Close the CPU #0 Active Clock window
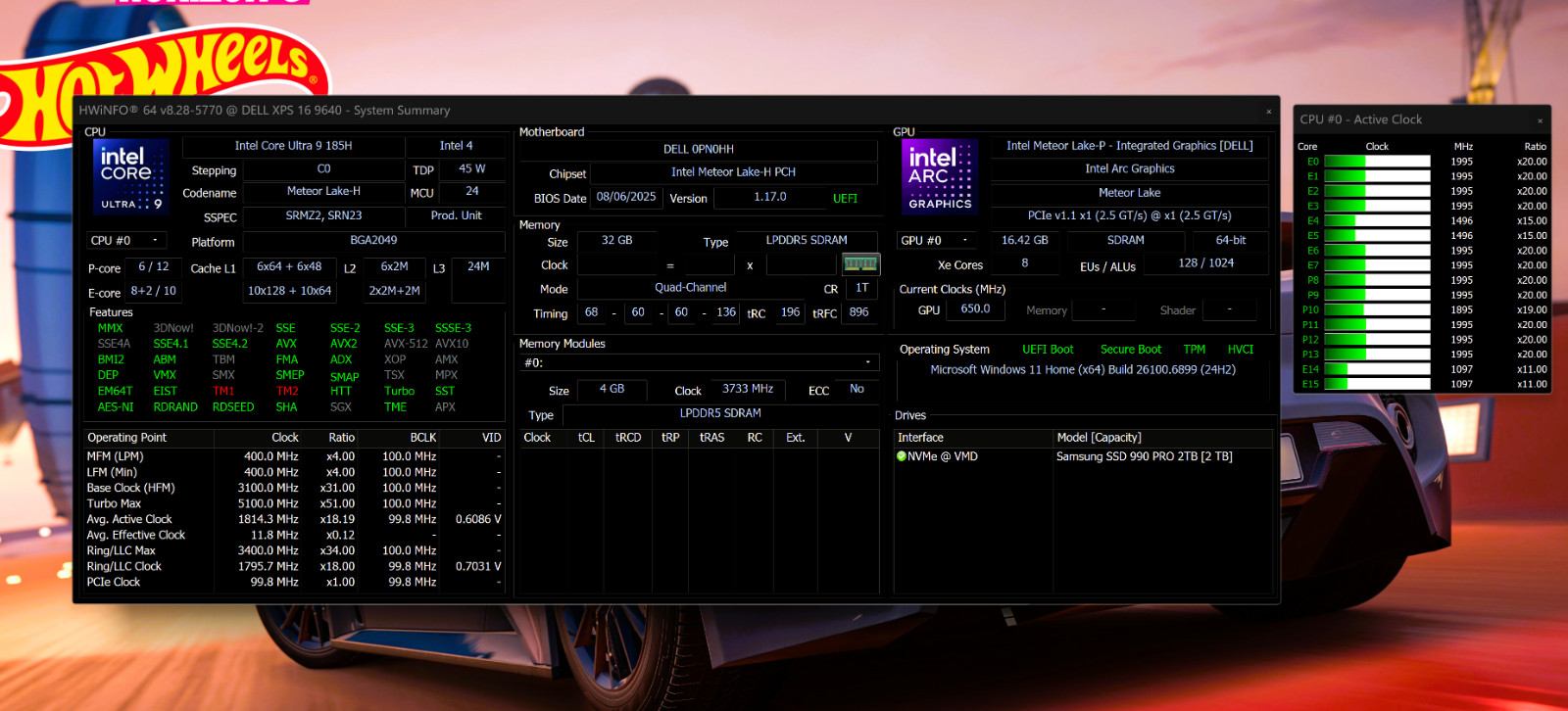Screen dimensions: 1568x711 tap(1540, 120)
